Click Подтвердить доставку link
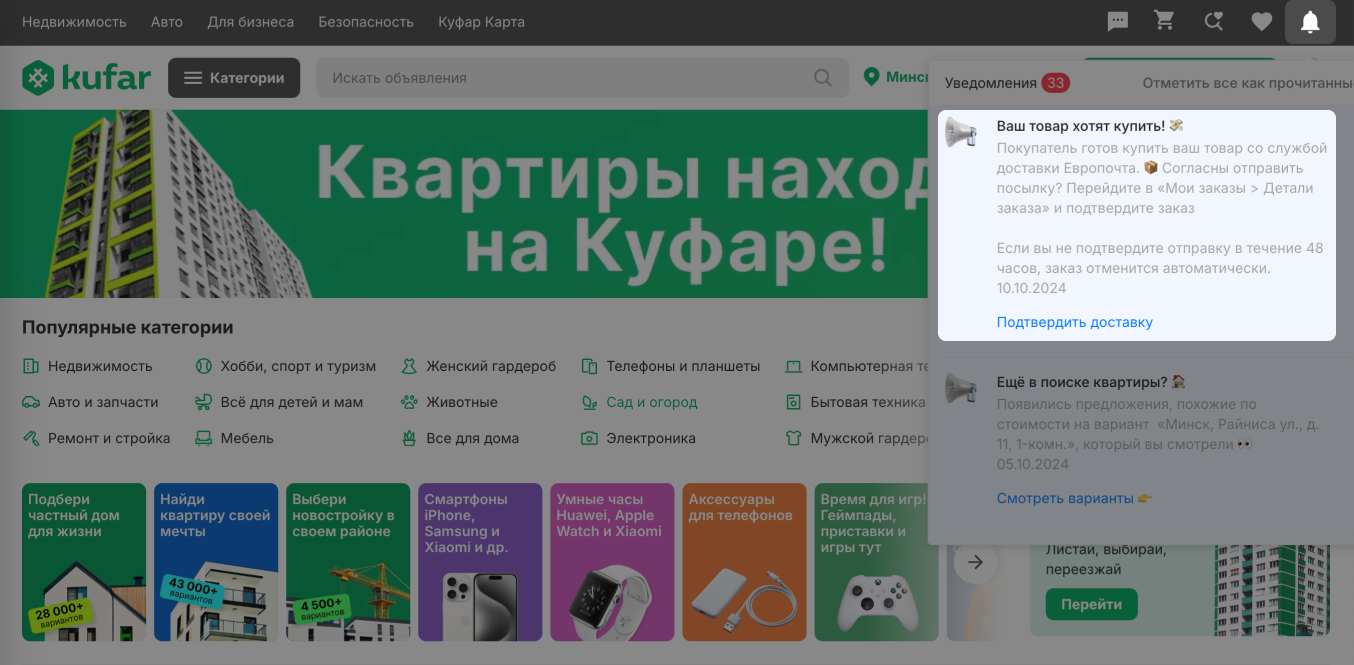 1075,322
